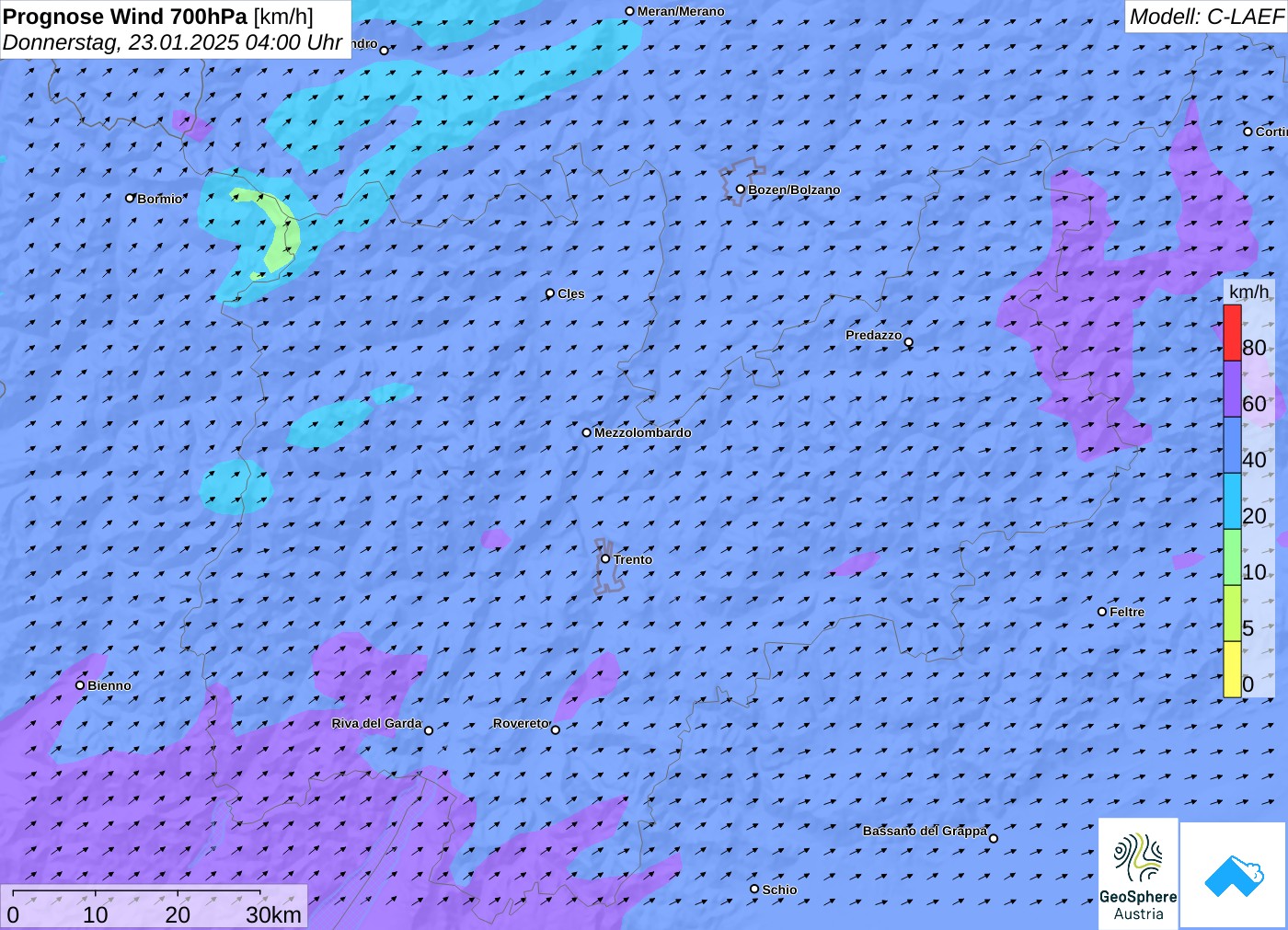Click the 'Modell: C-LAEF' label

click(x=1206, y=17)
